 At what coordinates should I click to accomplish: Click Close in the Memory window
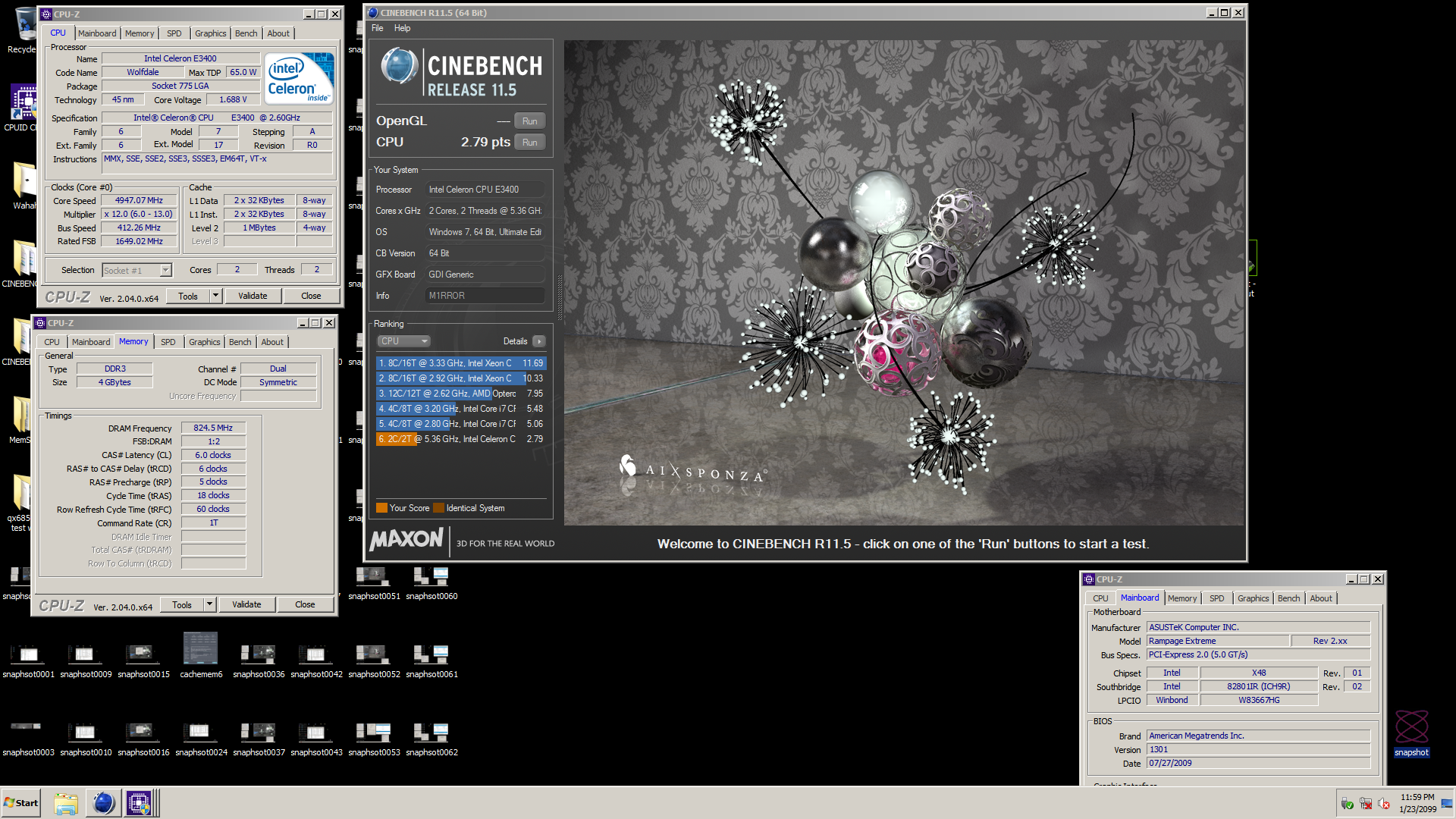click(x=305, y=604)
